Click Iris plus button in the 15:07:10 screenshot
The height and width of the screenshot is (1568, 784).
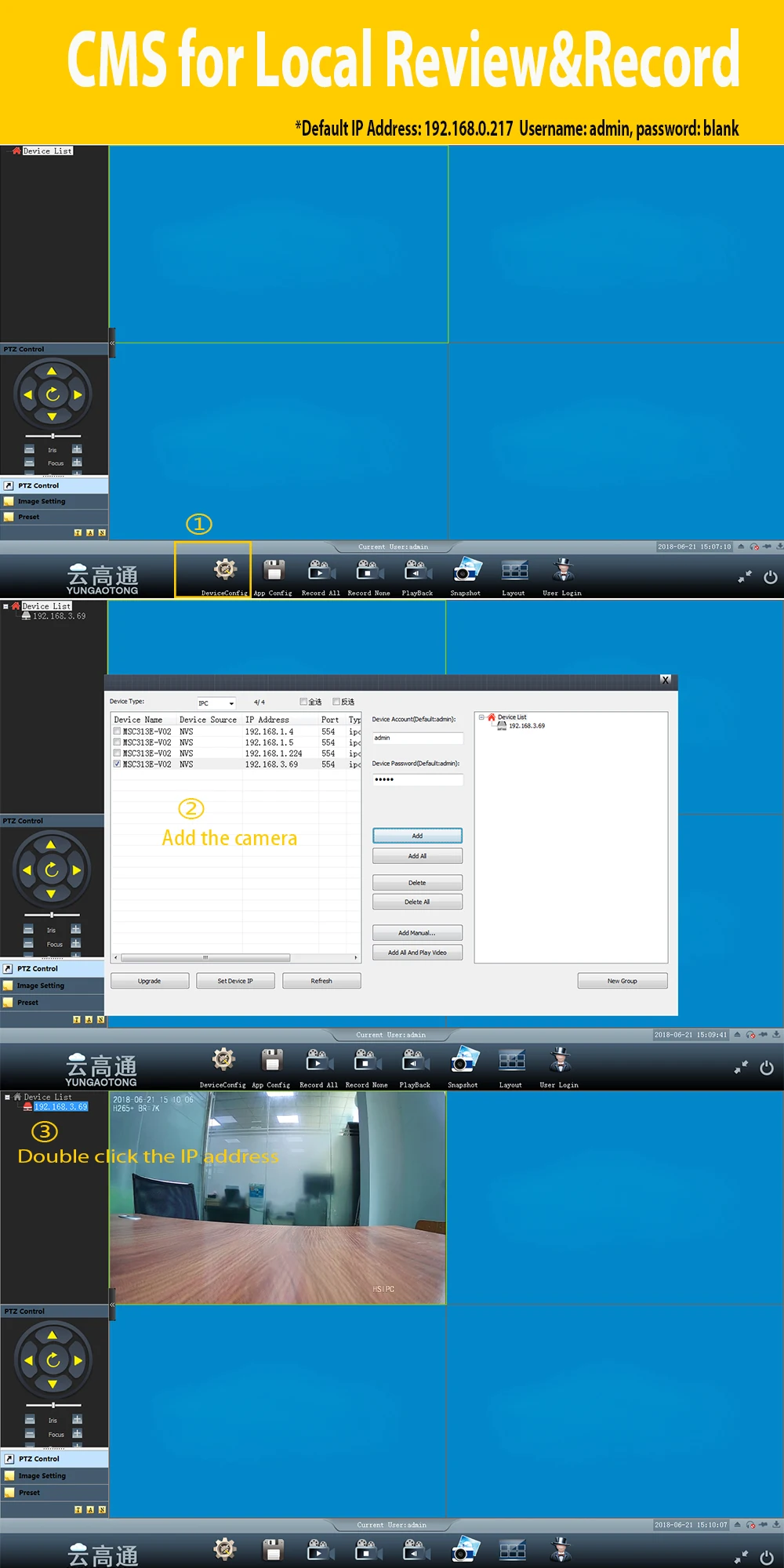pos(77,449)
